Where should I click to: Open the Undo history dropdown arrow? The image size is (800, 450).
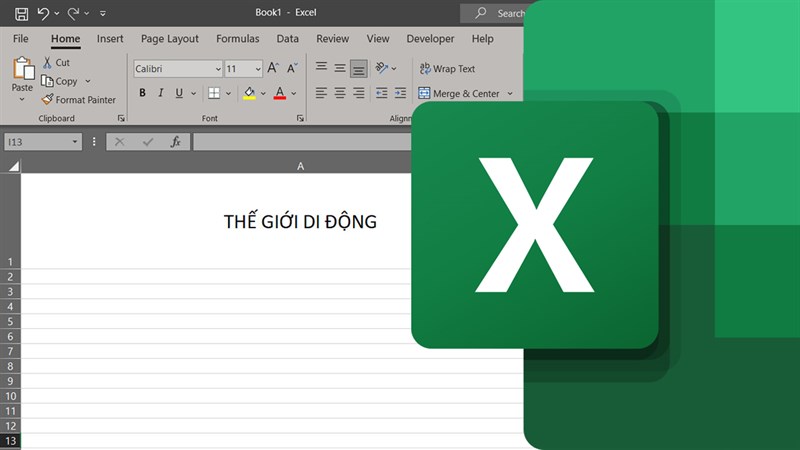[57, 14]
